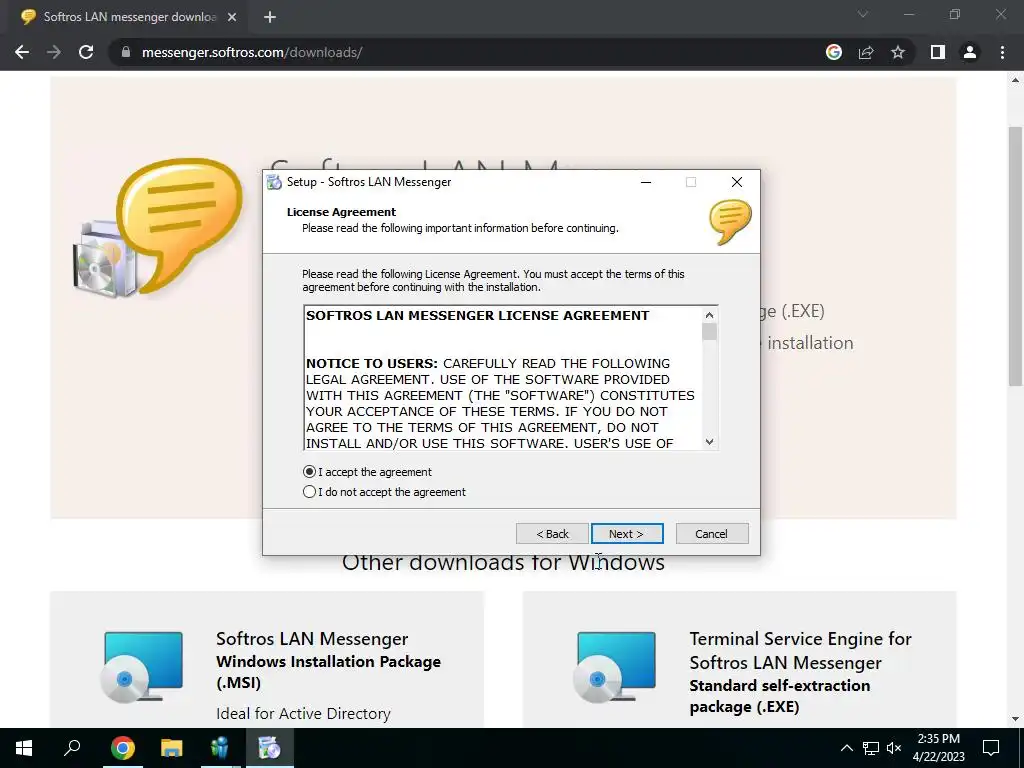The image size is (1024, 768).
Task: Close the Softros LAN messenger tab
Action: pyautogui.click(x=232, y=18)
